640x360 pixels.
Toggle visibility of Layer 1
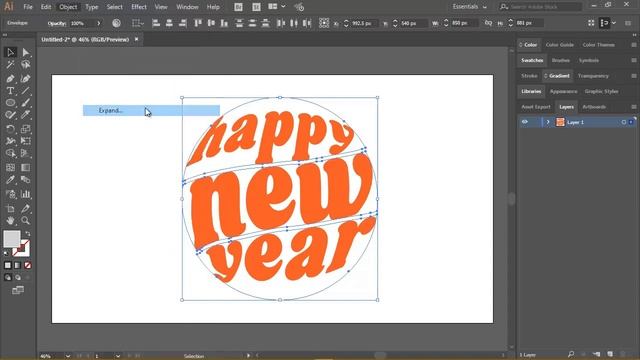[525, 122]
